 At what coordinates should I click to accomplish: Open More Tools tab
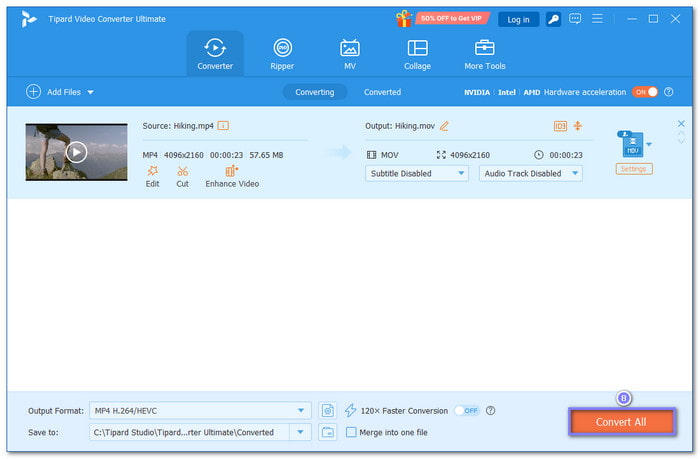(x=484, y=54)
